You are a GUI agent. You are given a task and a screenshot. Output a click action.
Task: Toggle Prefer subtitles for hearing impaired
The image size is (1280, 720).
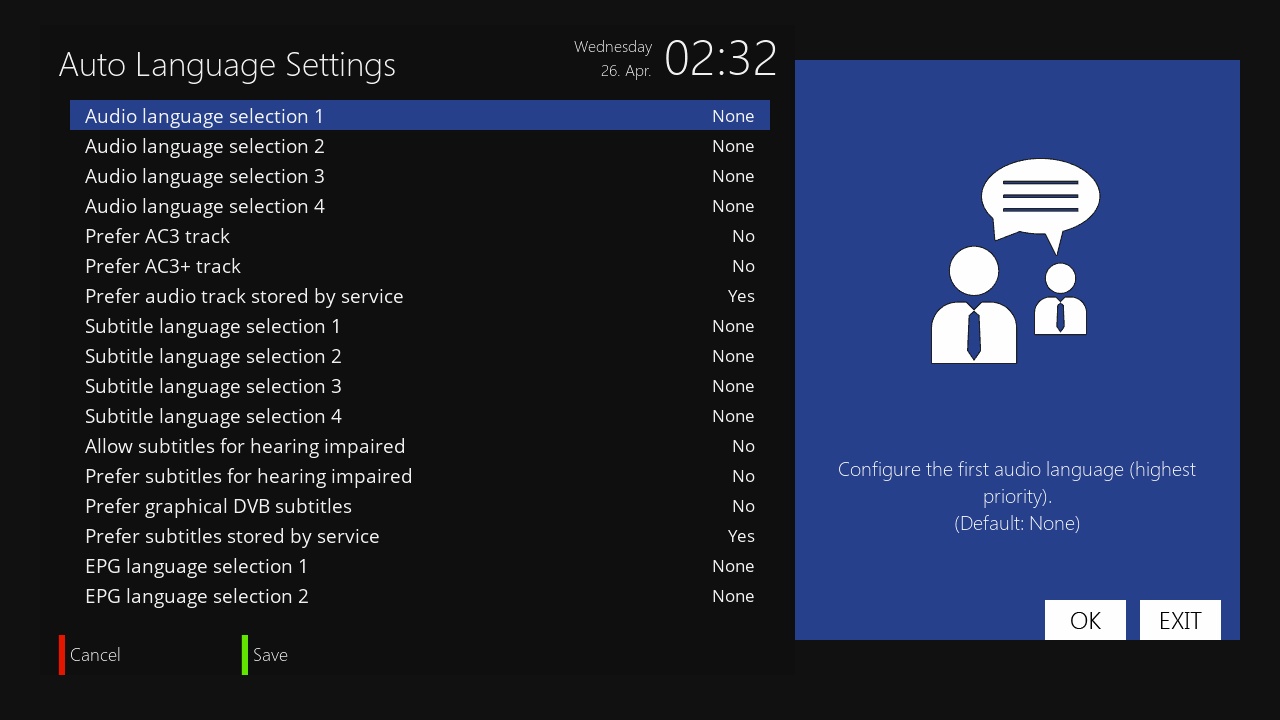[x=420, y=476]
